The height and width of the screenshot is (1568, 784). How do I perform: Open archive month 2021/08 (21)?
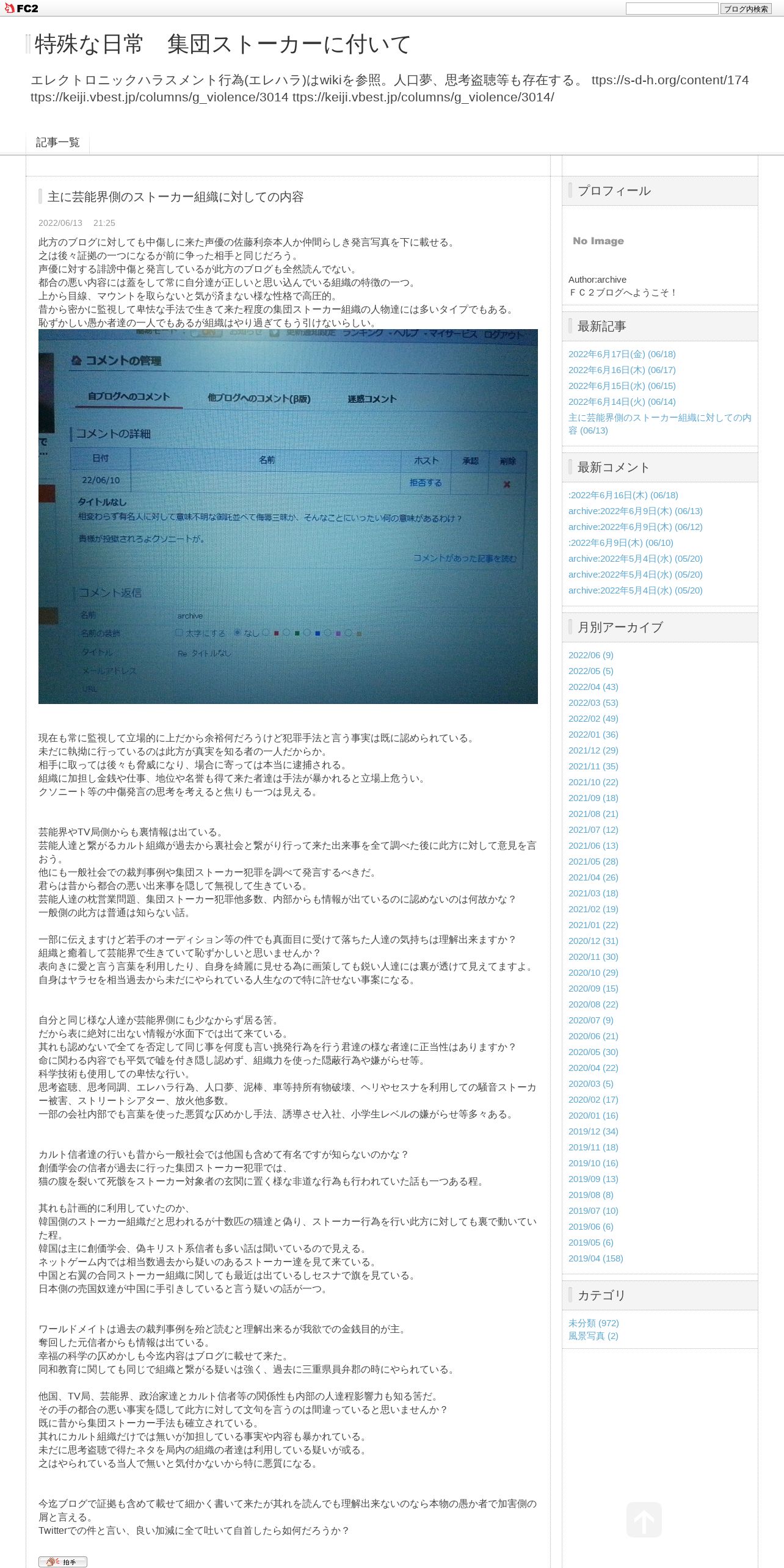[x=593, y=814]
